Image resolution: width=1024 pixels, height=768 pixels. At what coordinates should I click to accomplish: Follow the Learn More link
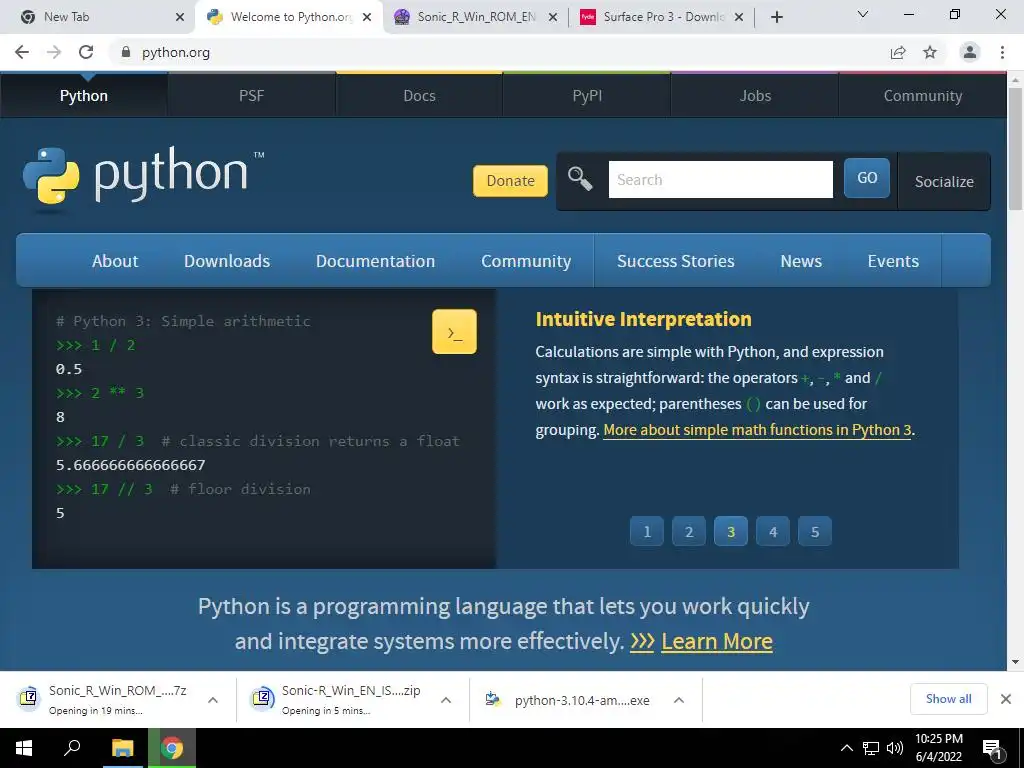click(716, 641)
